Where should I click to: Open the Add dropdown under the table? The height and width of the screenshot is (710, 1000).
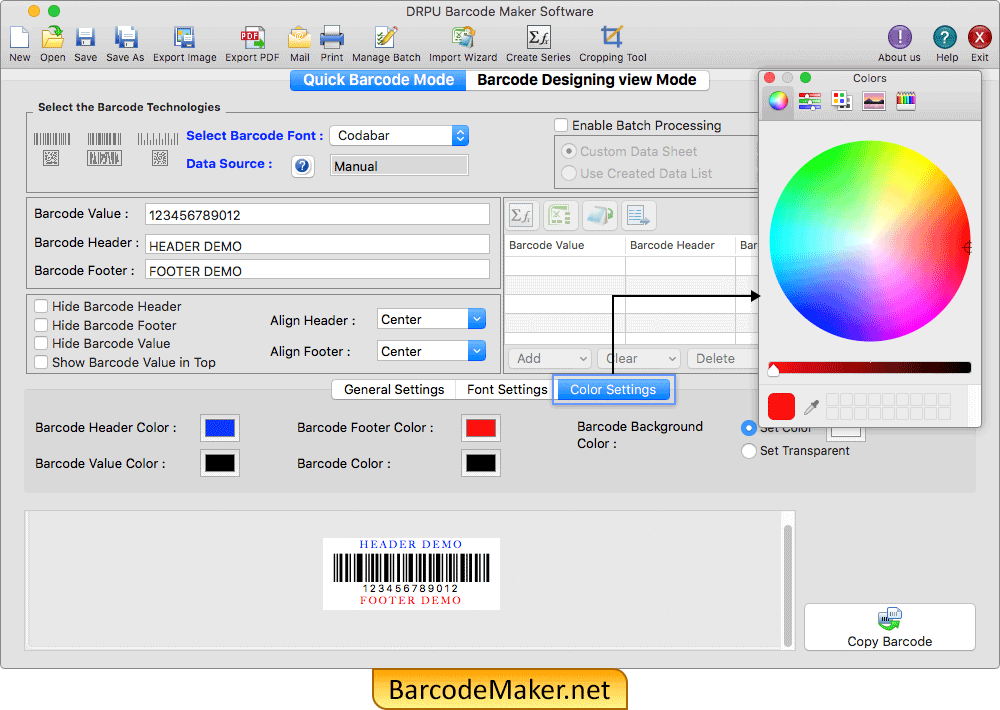click(x=549, y=359)
